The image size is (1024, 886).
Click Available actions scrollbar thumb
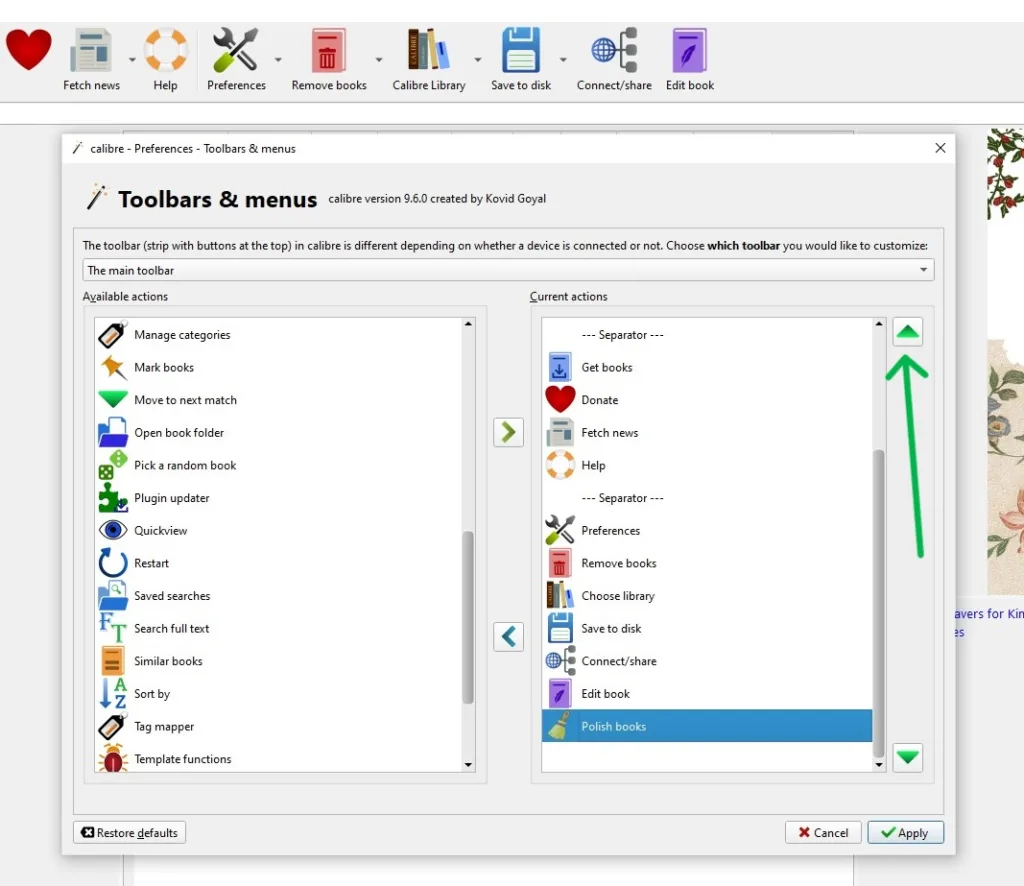tap(468, 618)
